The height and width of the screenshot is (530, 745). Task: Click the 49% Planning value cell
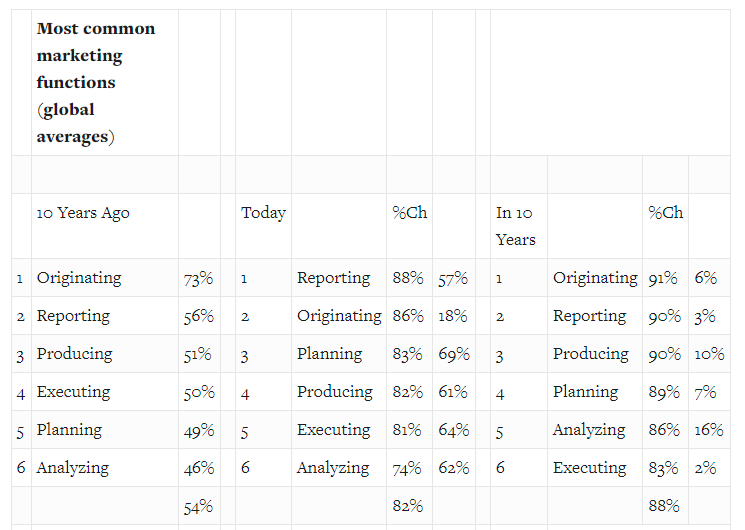click(198, 431)
